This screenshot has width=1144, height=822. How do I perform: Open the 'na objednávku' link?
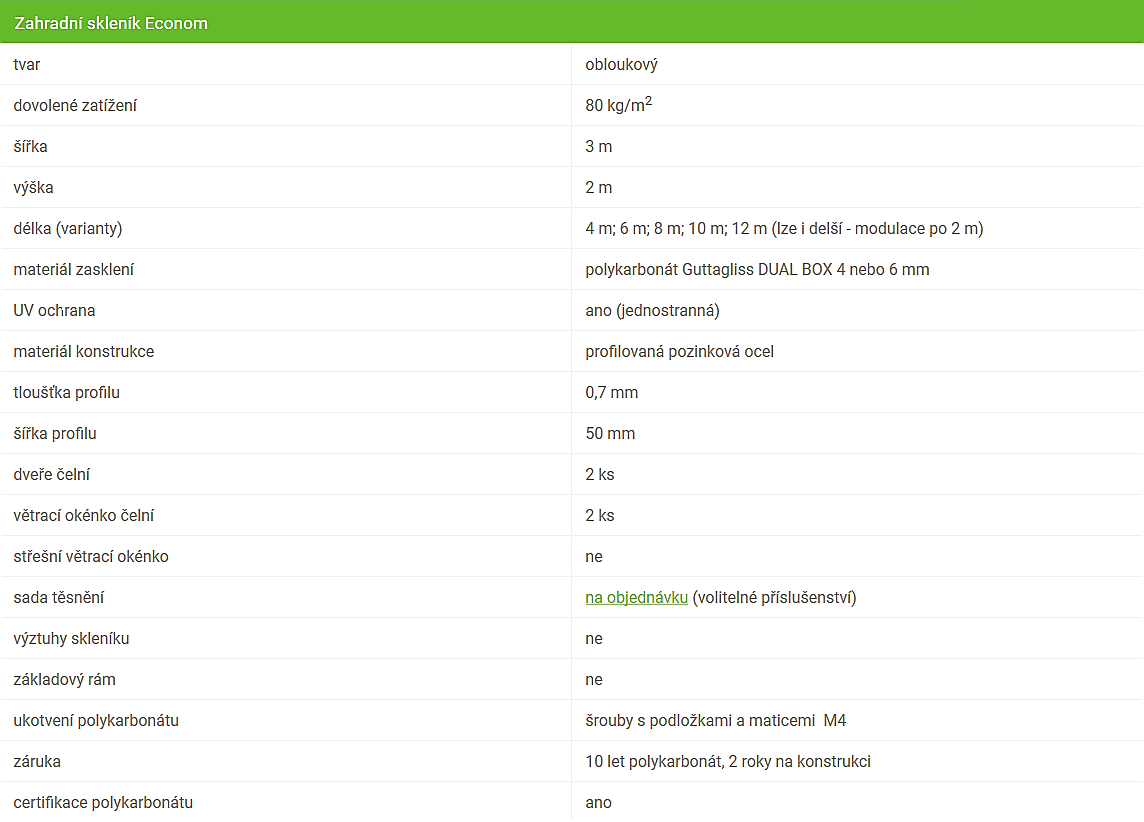[636, 597]
